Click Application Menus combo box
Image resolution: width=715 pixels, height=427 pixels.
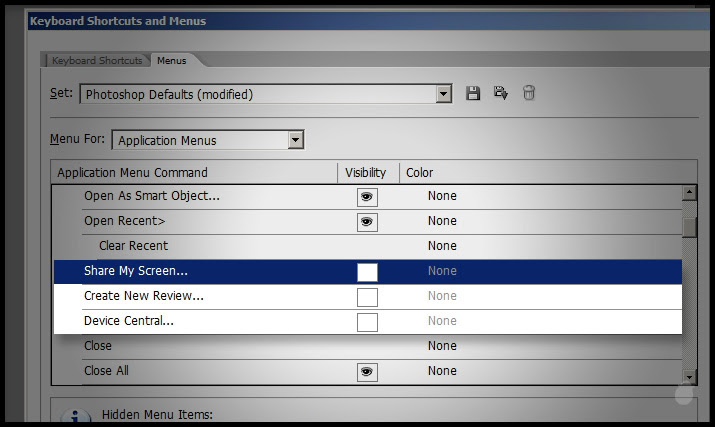(x=208, y=140)
